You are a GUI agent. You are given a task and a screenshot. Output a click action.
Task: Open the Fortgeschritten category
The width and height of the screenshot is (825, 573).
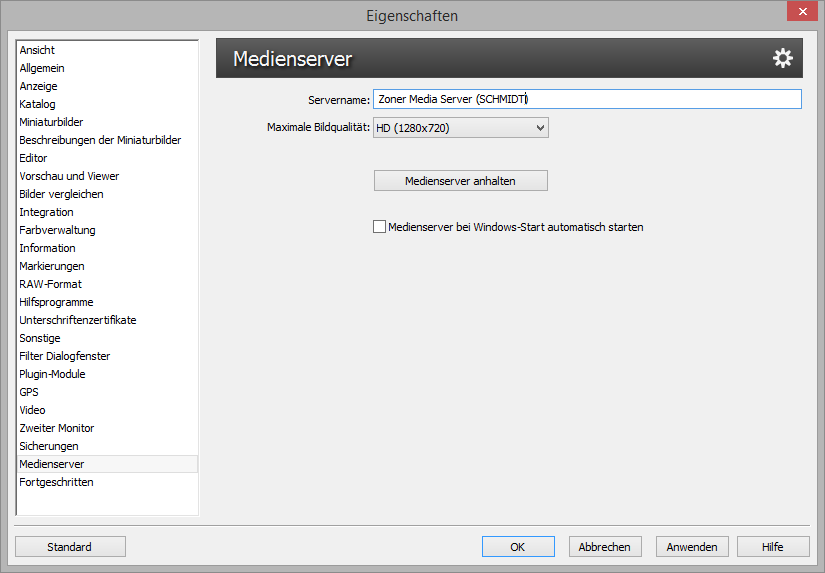(56, 482)
